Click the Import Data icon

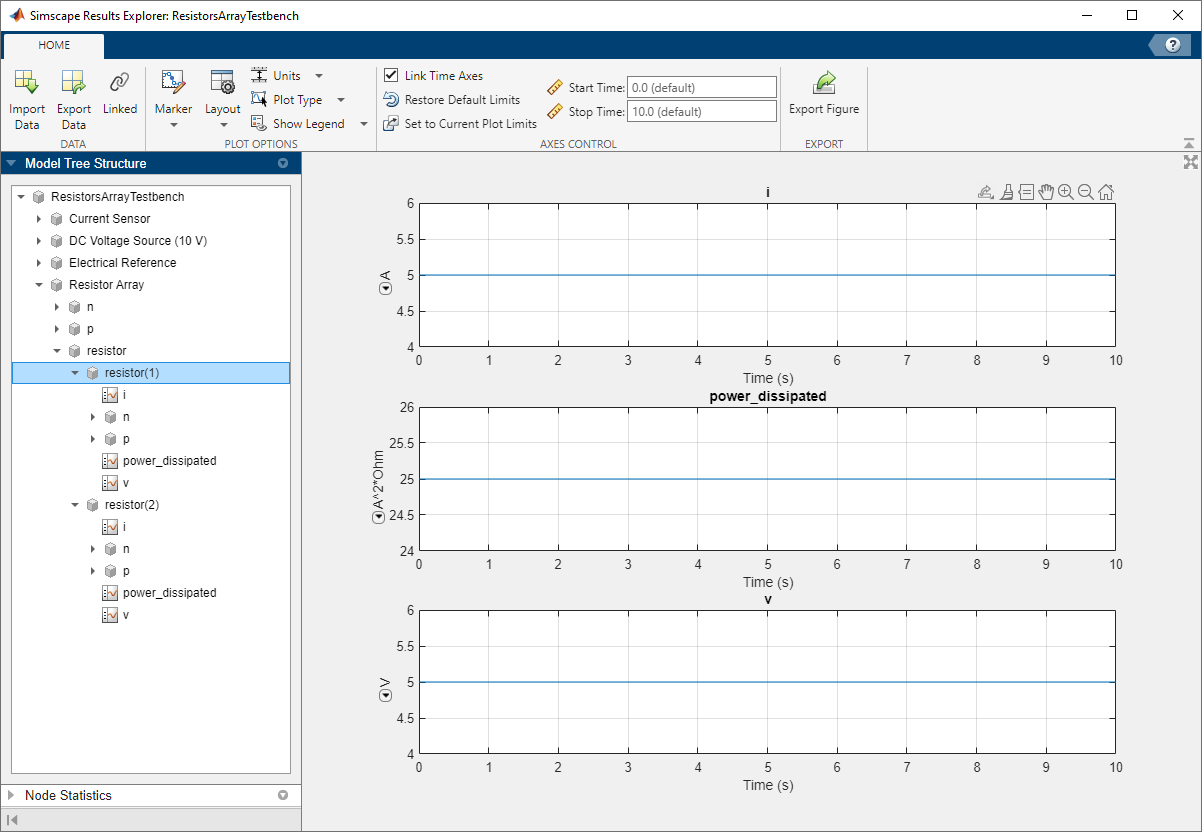coord(27,84)
